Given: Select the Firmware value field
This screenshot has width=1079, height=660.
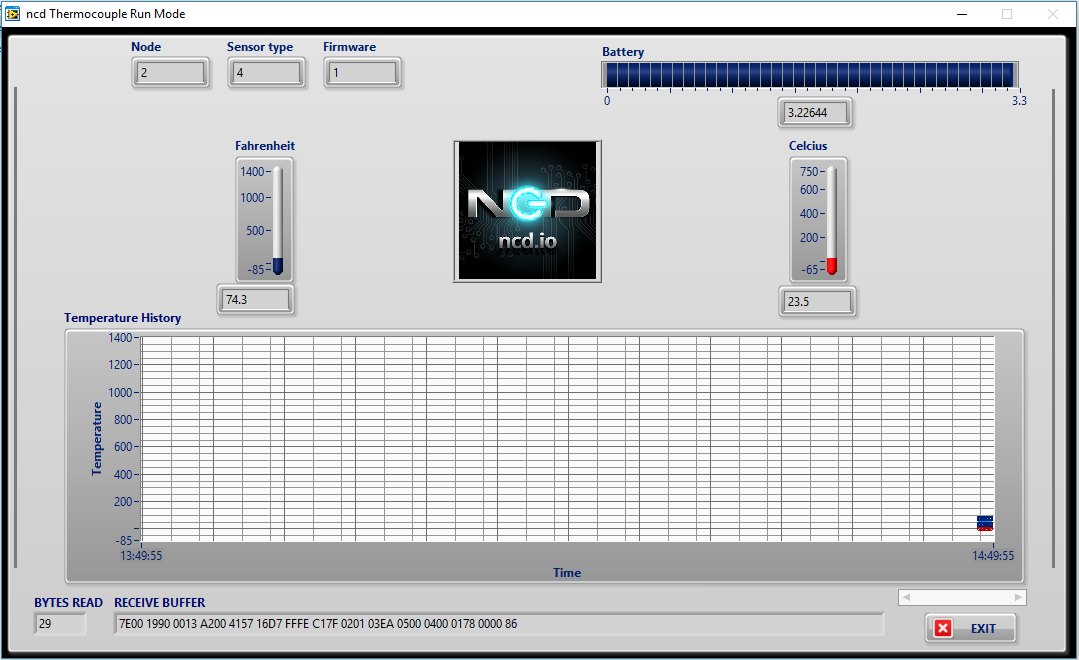Looking at the screenshot, I should click(363, 72).
